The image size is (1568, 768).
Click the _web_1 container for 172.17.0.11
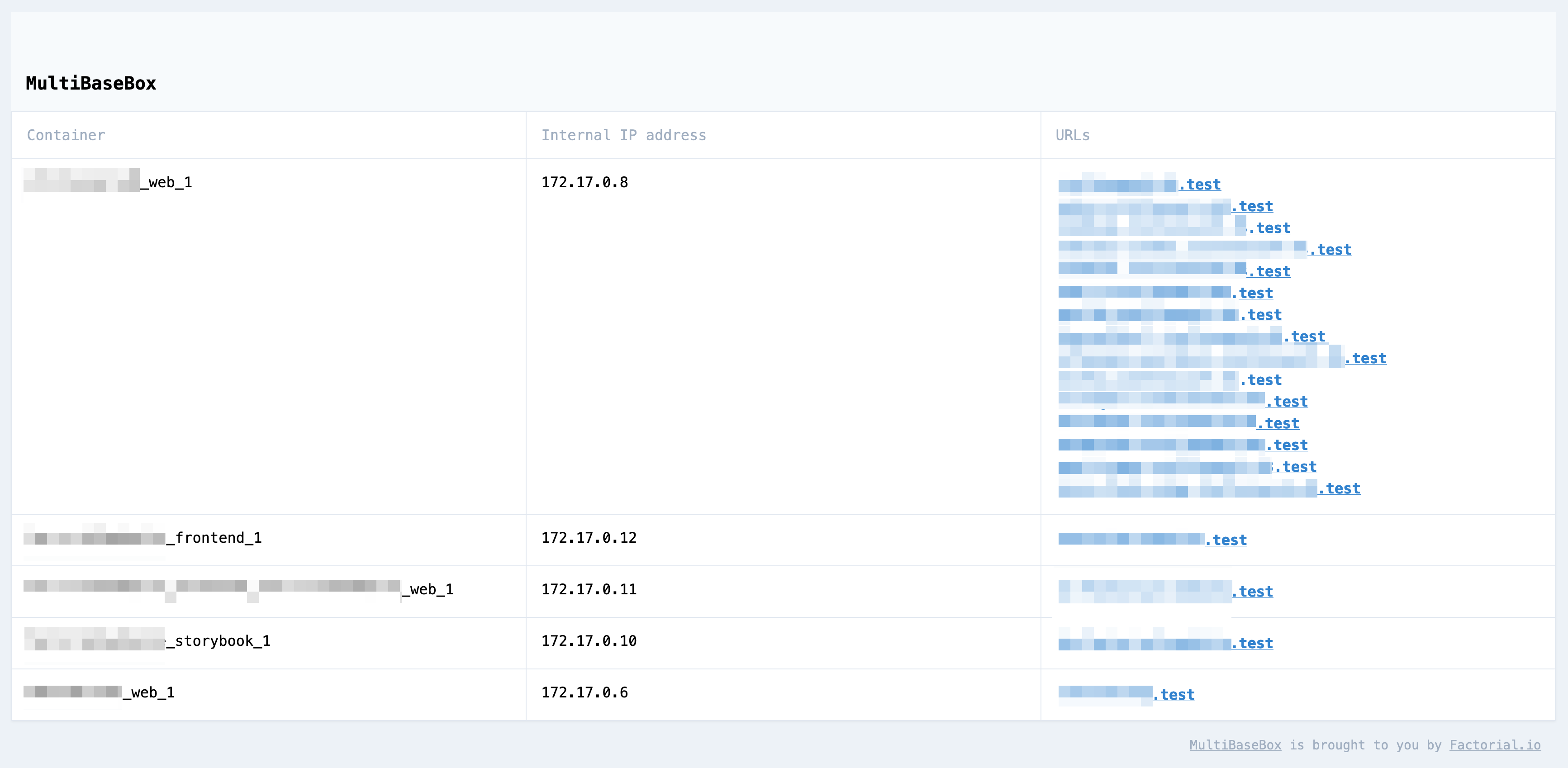tap(238, 589)
